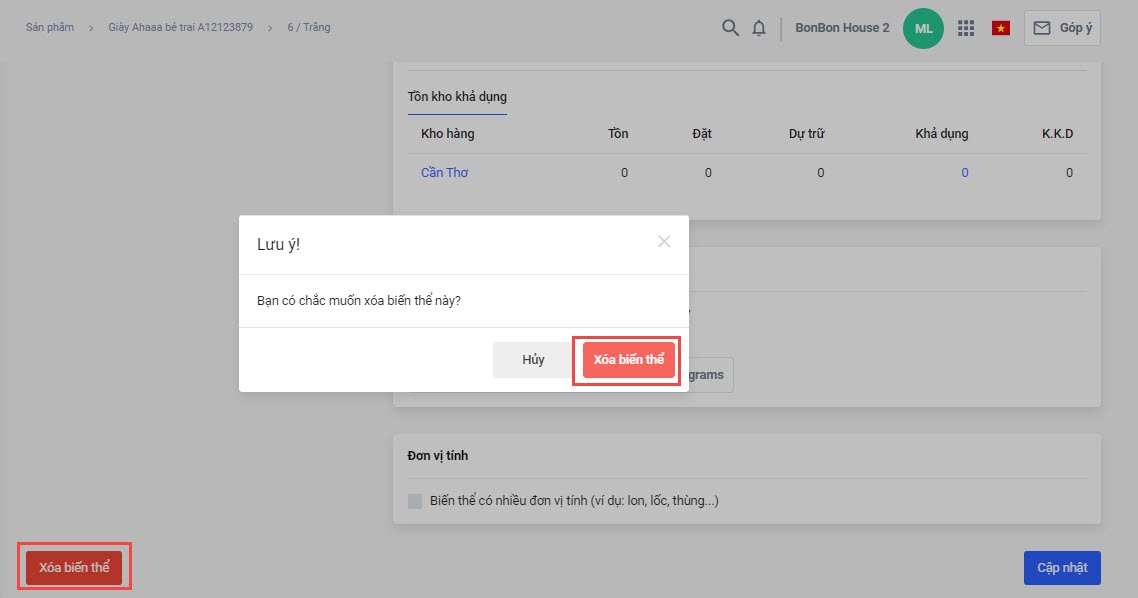The height and width of the screenshot is (598, 1138).
Task: Click the blue Khả dụng value 0
Action: point(965,173)
